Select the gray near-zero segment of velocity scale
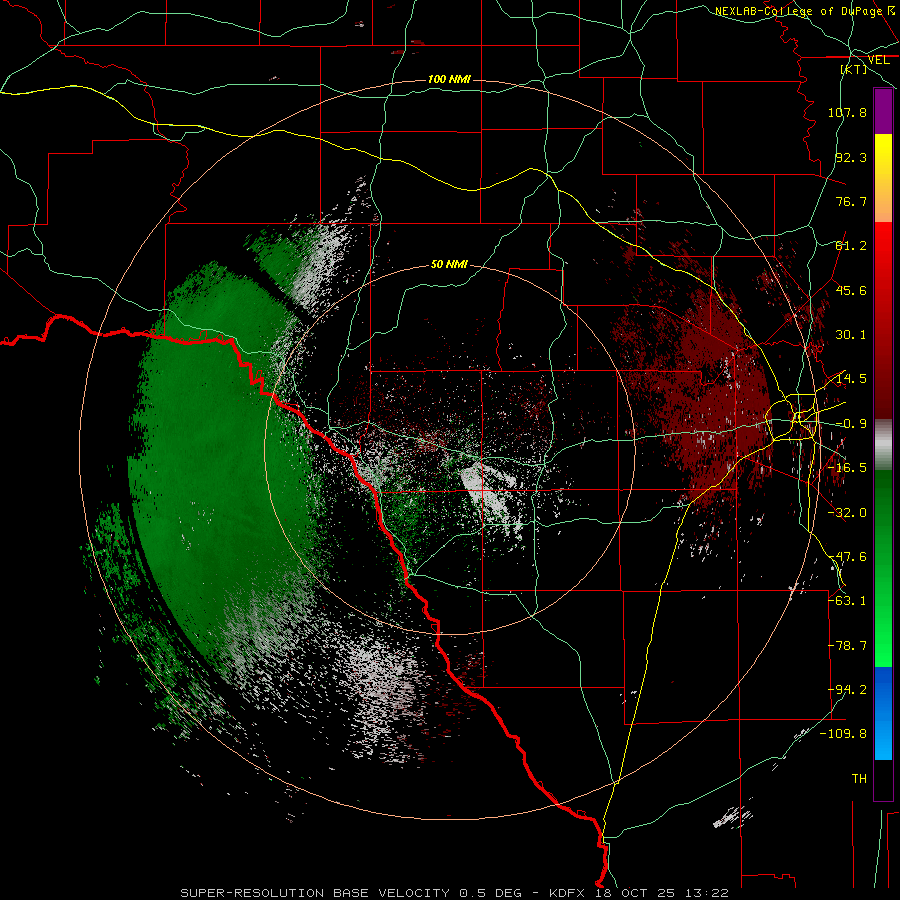 [x=883, y=444]
